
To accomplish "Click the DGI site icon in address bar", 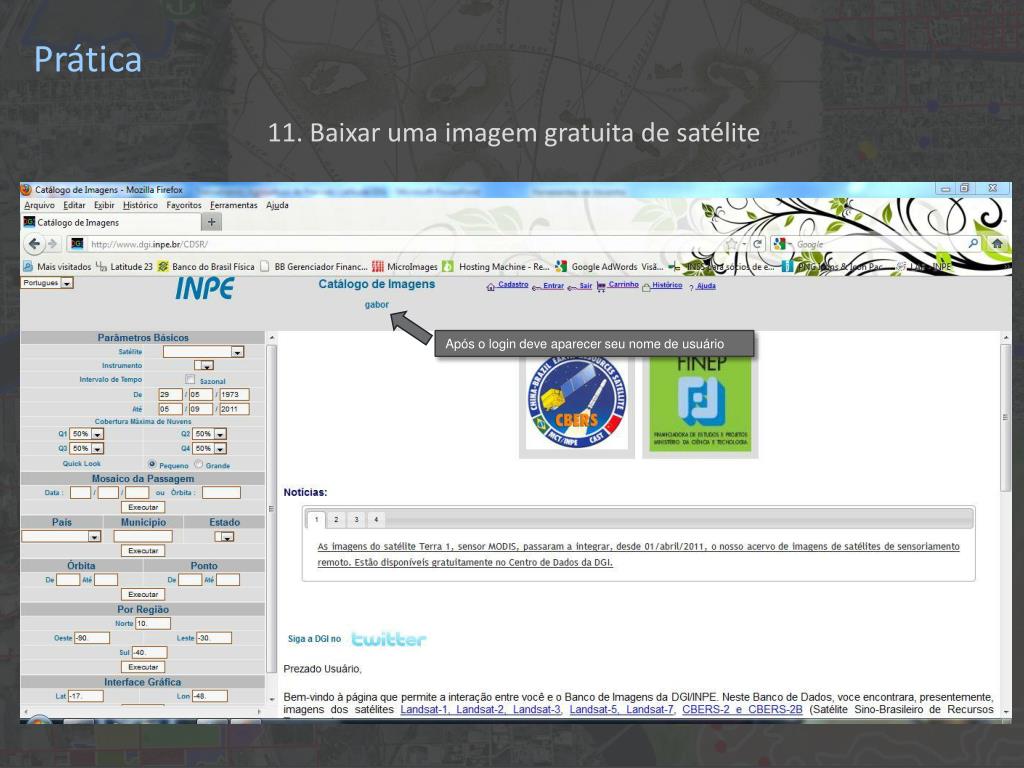I will click(x=77, y=244).
